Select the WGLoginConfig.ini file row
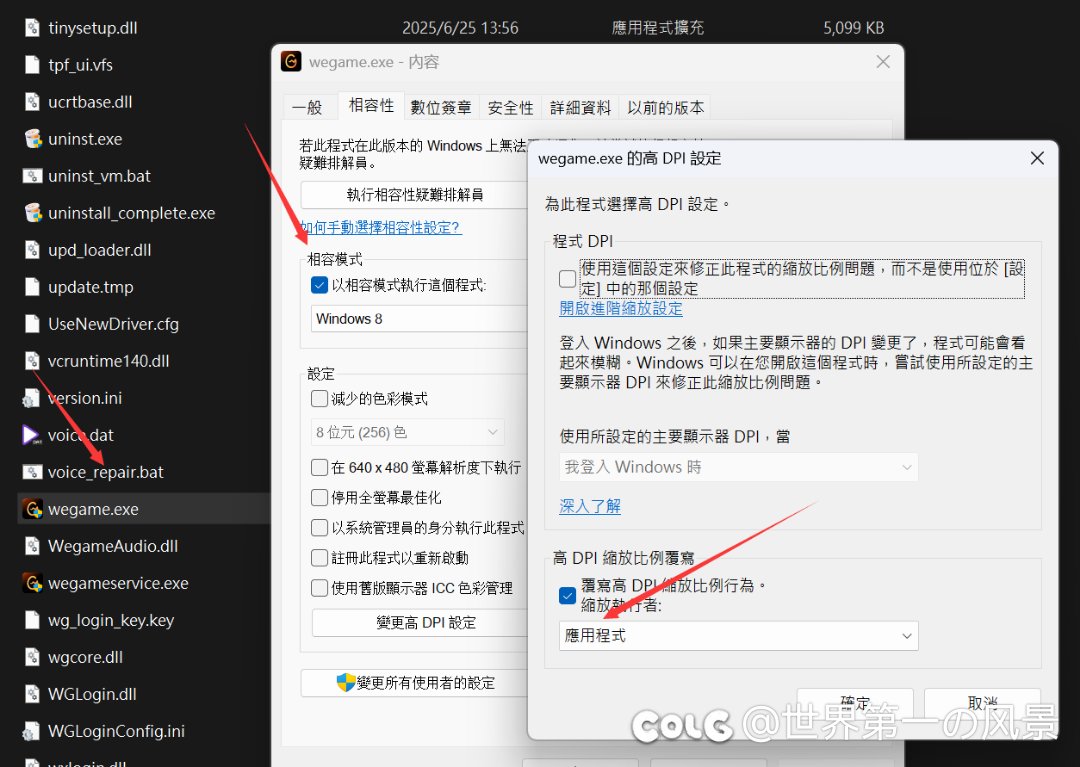The width and height of the screenshot is (1080, 767). (116, 731)
